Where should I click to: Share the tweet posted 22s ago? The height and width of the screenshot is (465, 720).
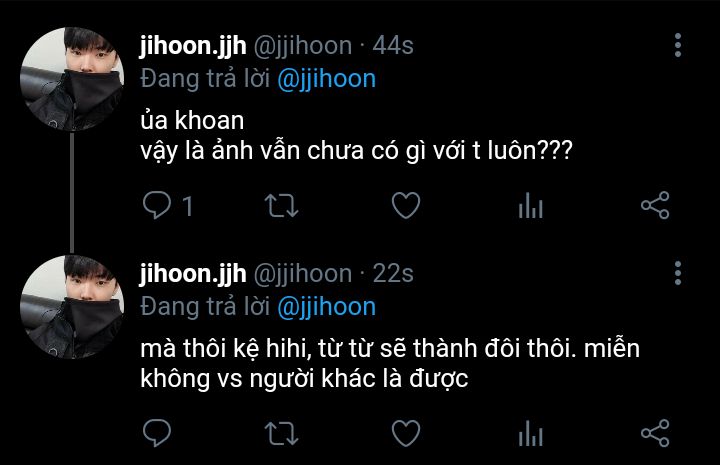click(x=655, y=432)
